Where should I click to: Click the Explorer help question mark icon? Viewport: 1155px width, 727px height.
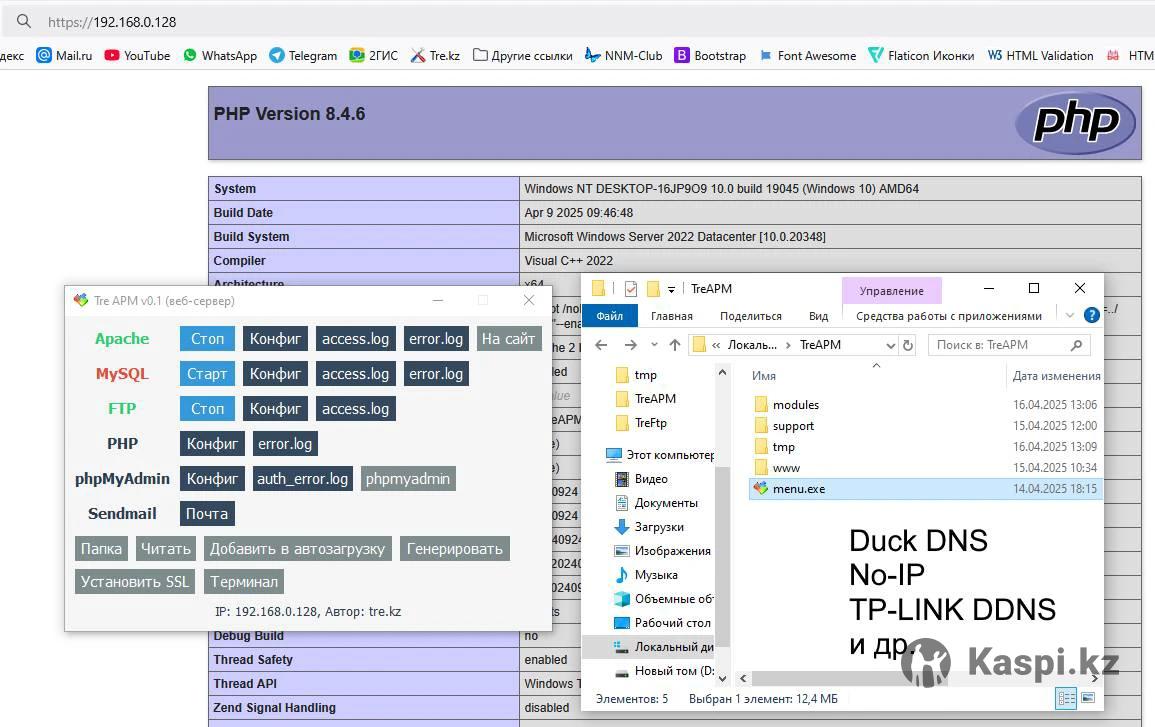(x=1092, y=315)
